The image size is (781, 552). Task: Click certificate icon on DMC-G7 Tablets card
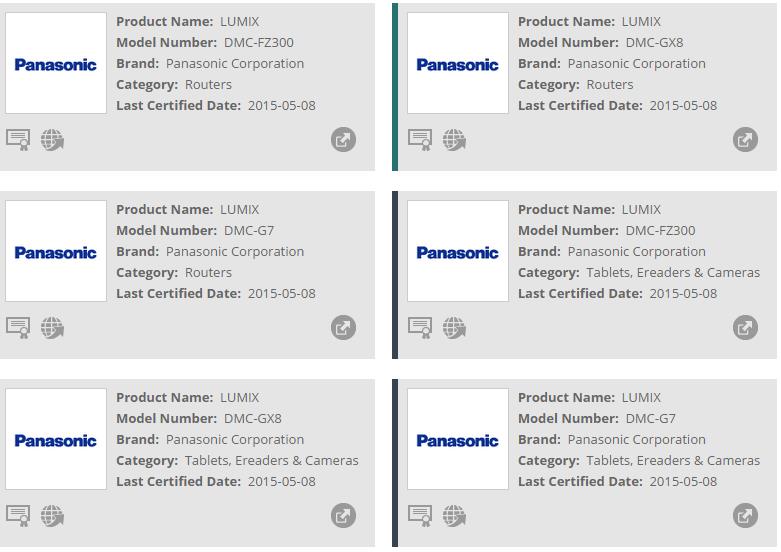(420, 516)
